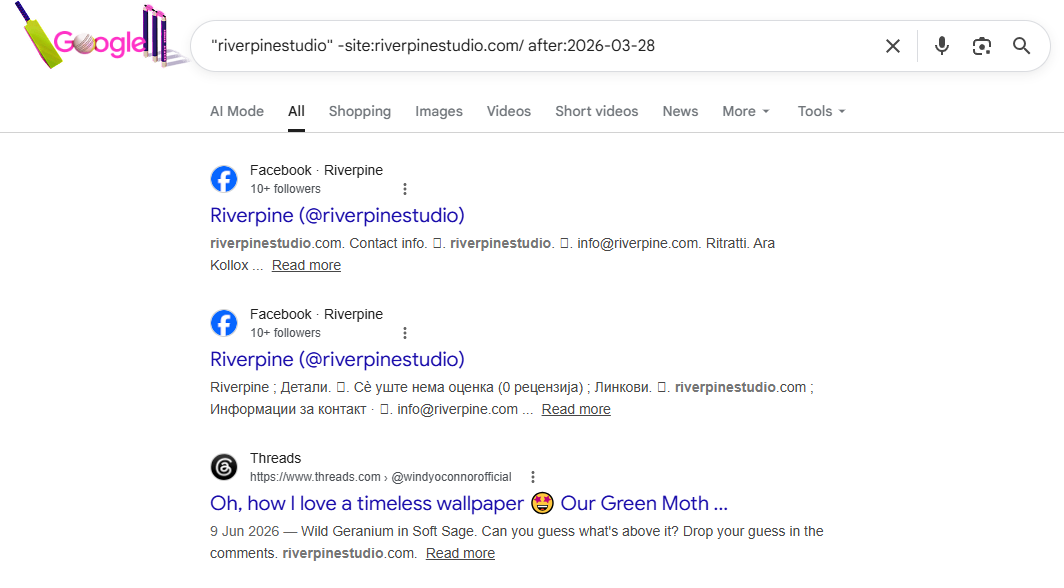Open search by image camera icon

[x=981, y=46]
